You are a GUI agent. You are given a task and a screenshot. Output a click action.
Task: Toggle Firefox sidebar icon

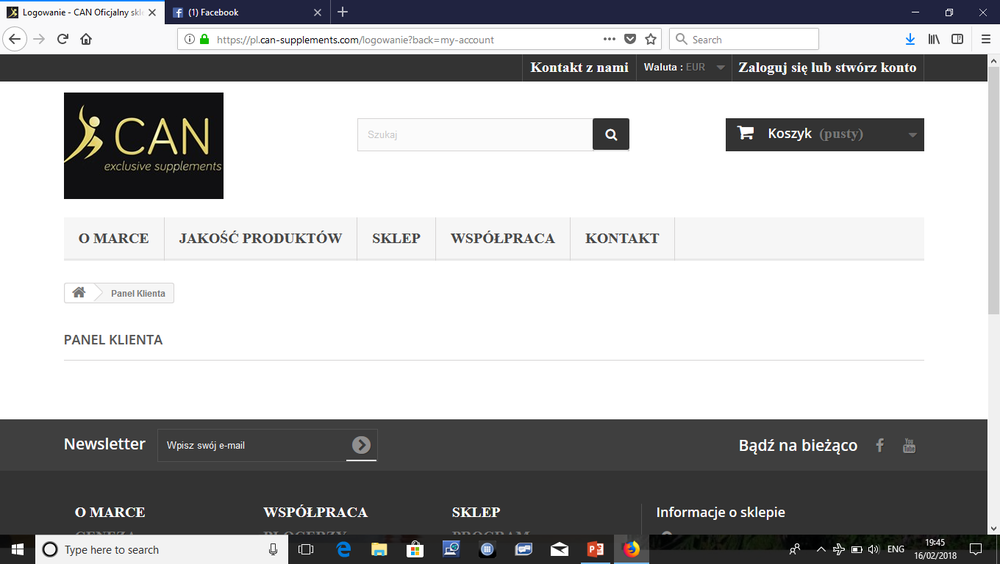(x=957, y=40)
